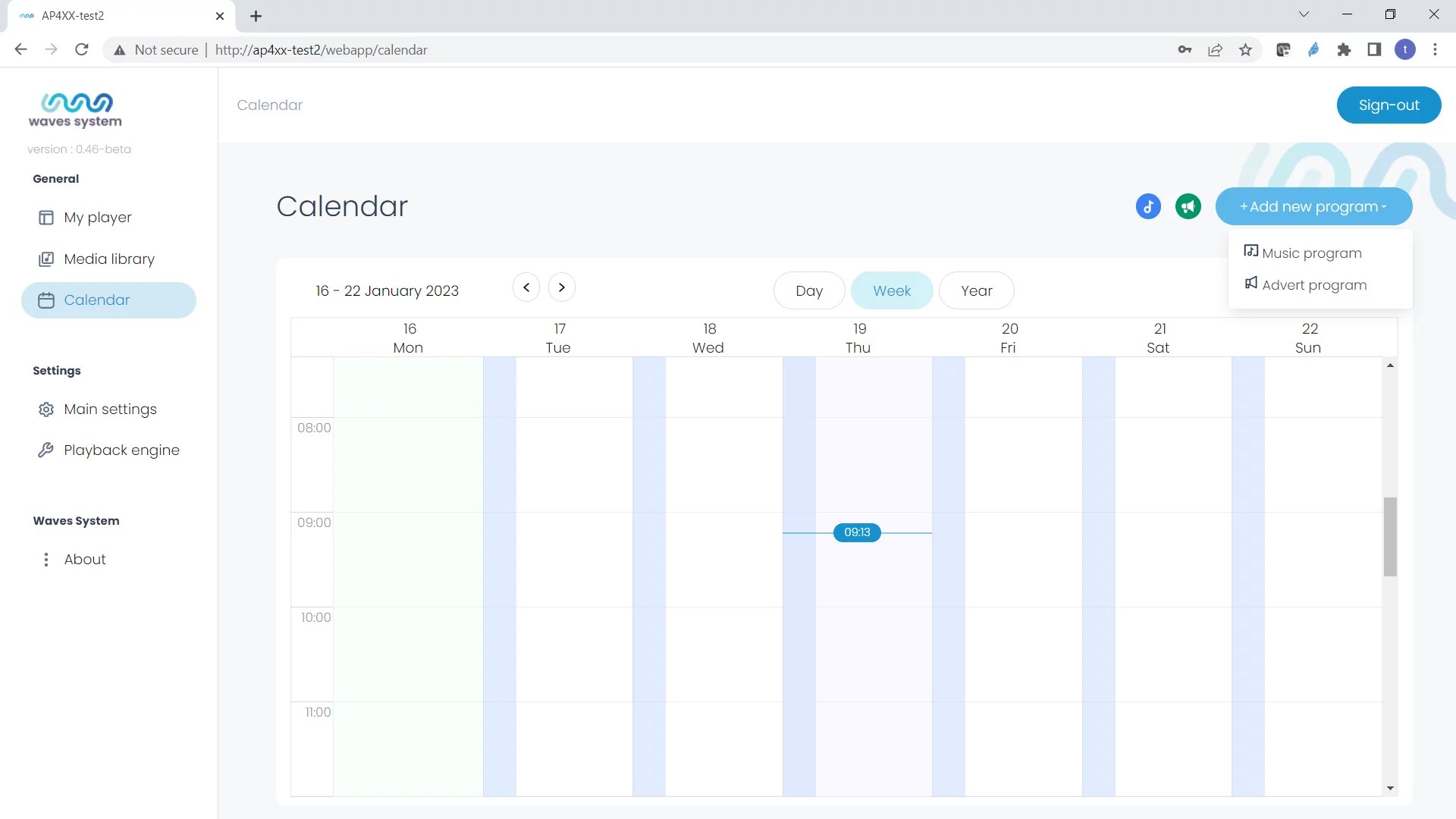Image resolution: width=1456 pixels, height=819 pixels.
Task: Open saved passwords key icon
Action: pyautogui.click(x=1185, y=50)
